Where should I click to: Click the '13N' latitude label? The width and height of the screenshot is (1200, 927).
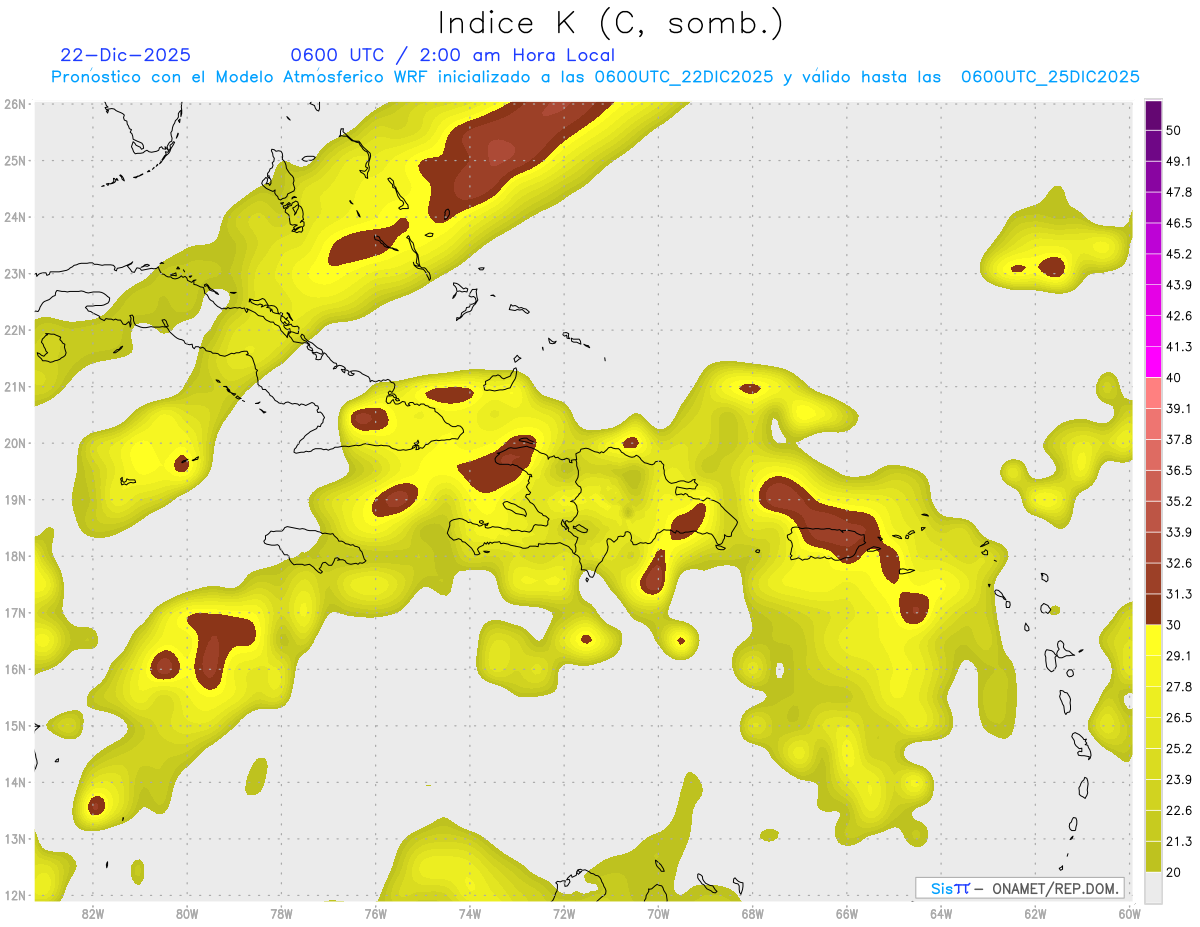(x=15, y=838)
